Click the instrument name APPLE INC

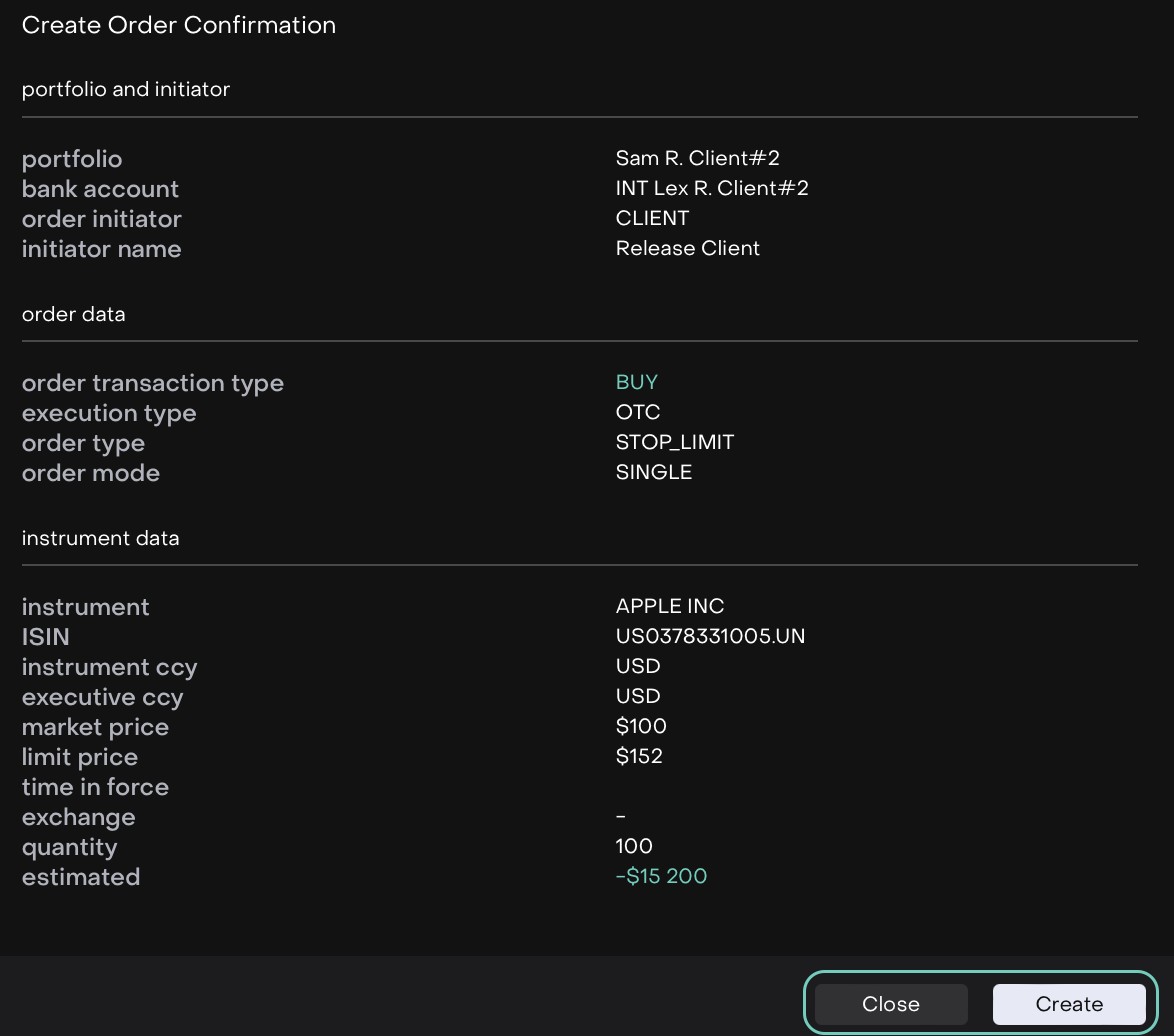(x=669, y=606)
